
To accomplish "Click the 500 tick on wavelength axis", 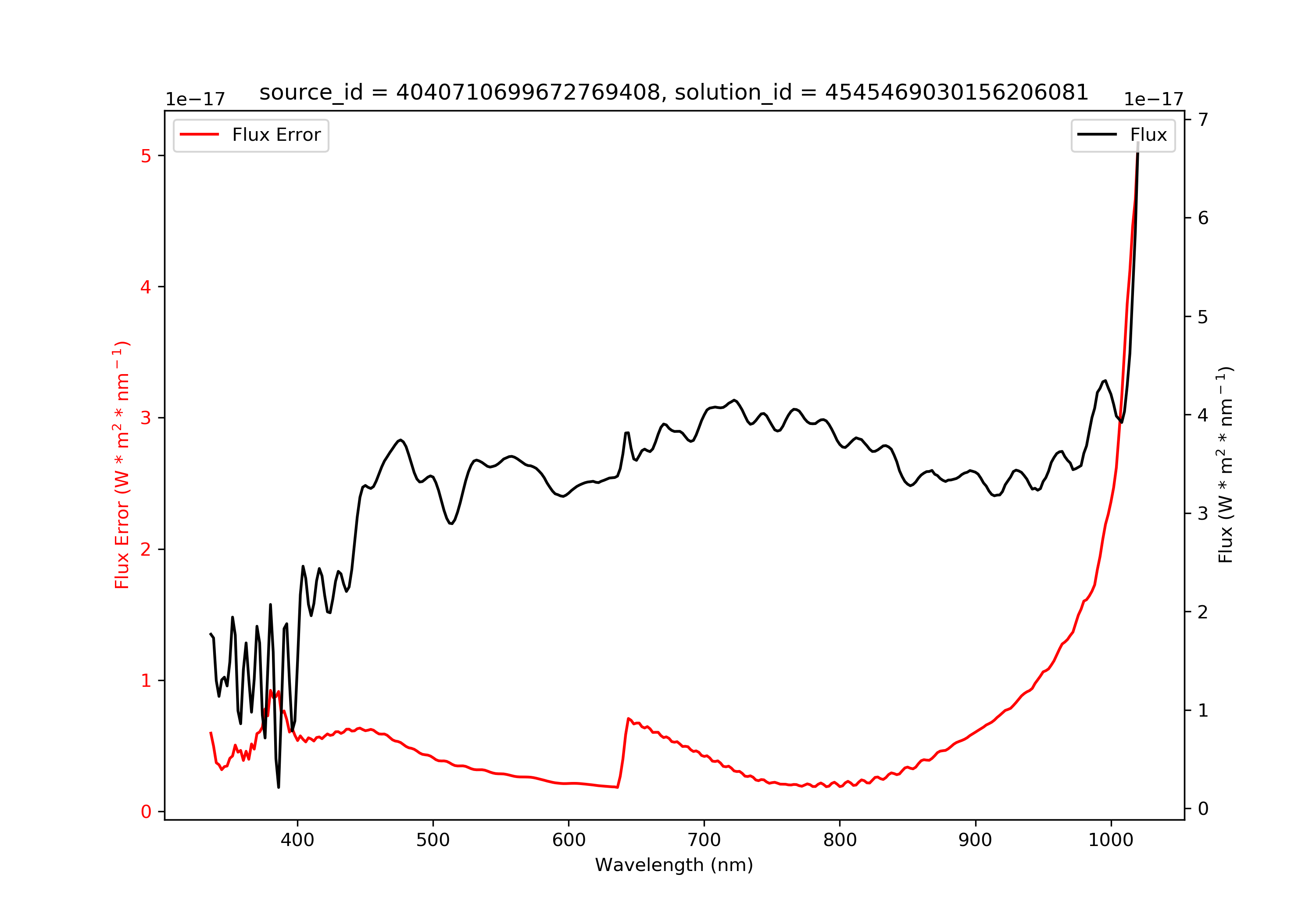I will pyautogui.click(x=433, y=840).
